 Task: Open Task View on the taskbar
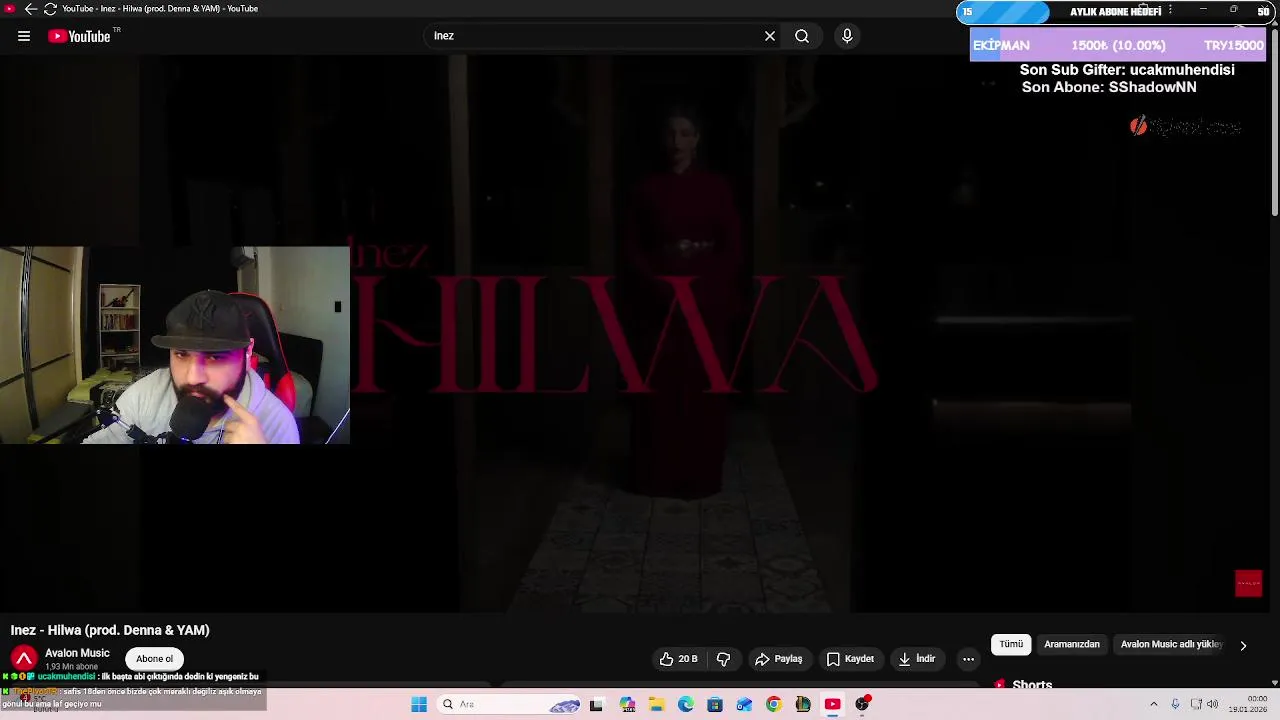(x=596, y=705)
